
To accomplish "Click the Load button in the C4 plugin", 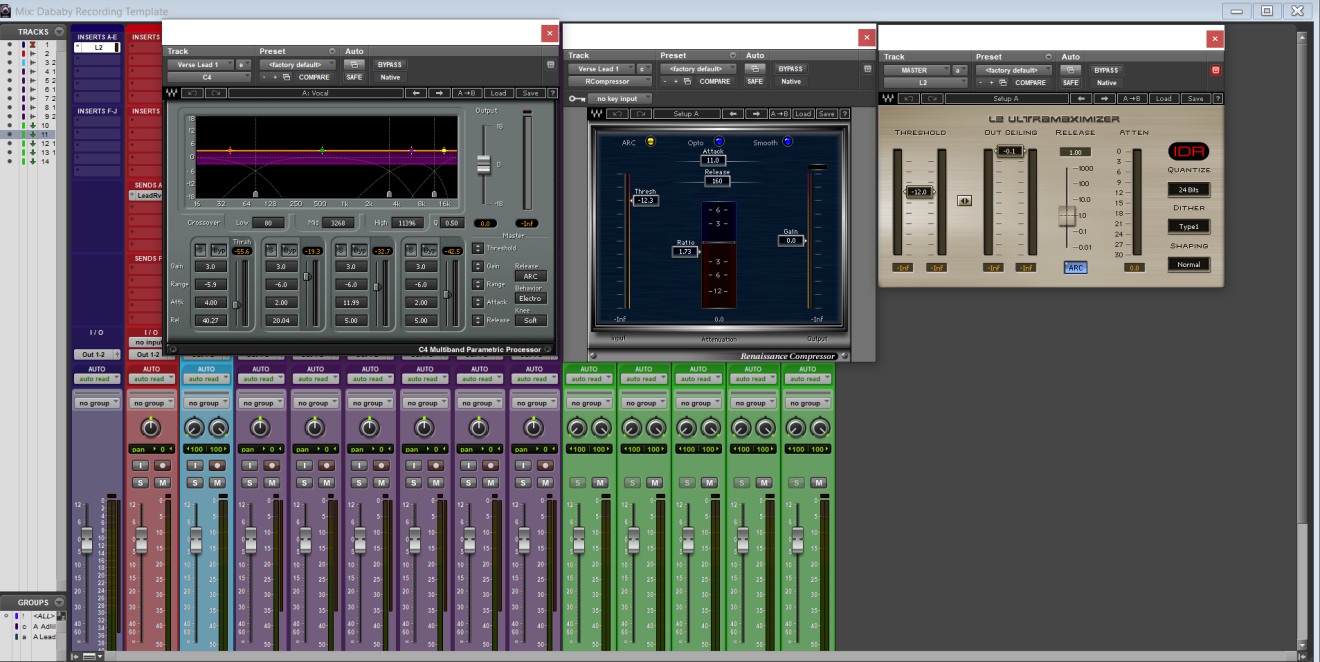I will (x=498, y=93).
